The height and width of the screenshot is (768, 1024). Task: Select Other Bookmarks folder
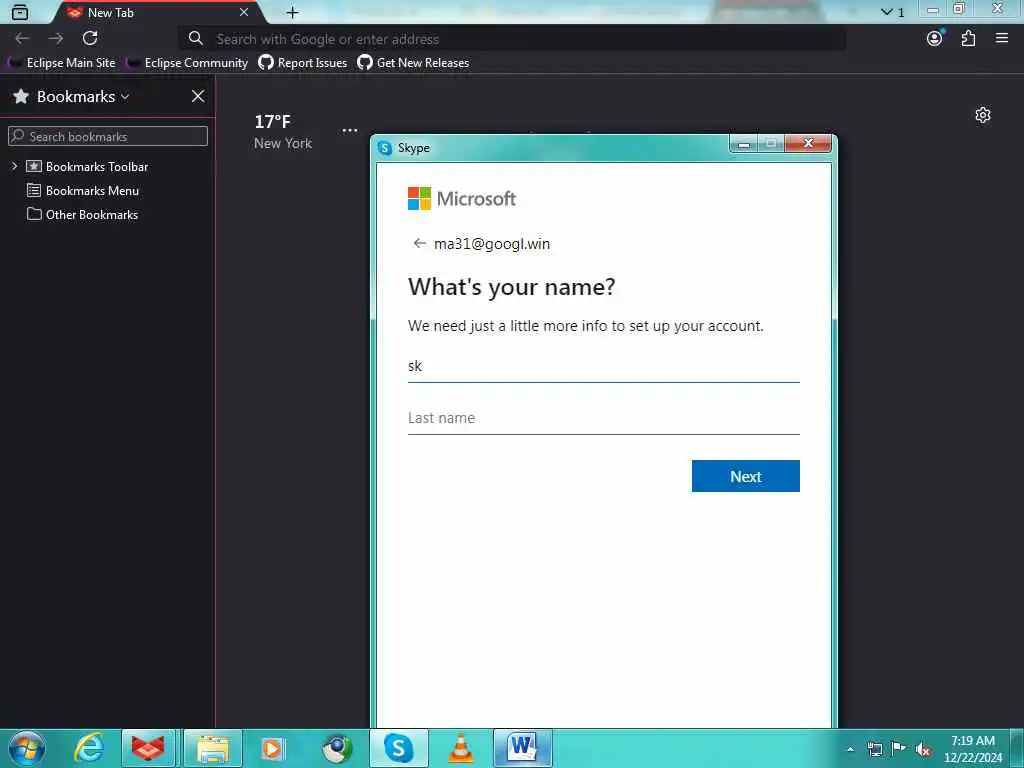82,215
